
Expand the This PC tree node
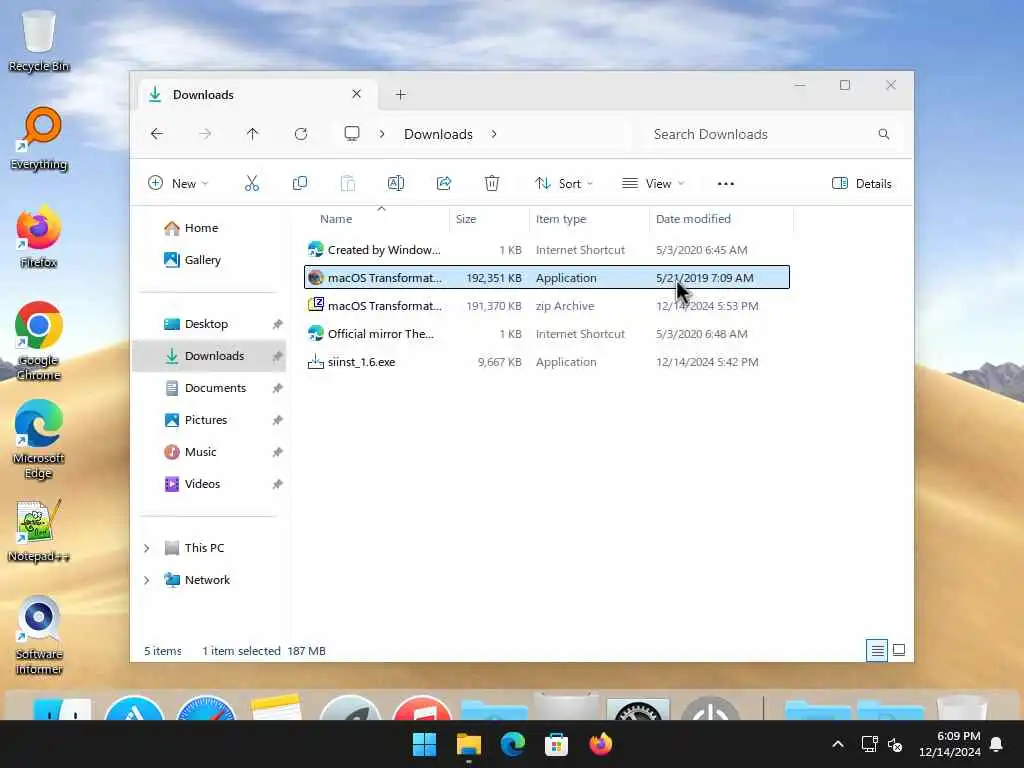pos(147,548)
